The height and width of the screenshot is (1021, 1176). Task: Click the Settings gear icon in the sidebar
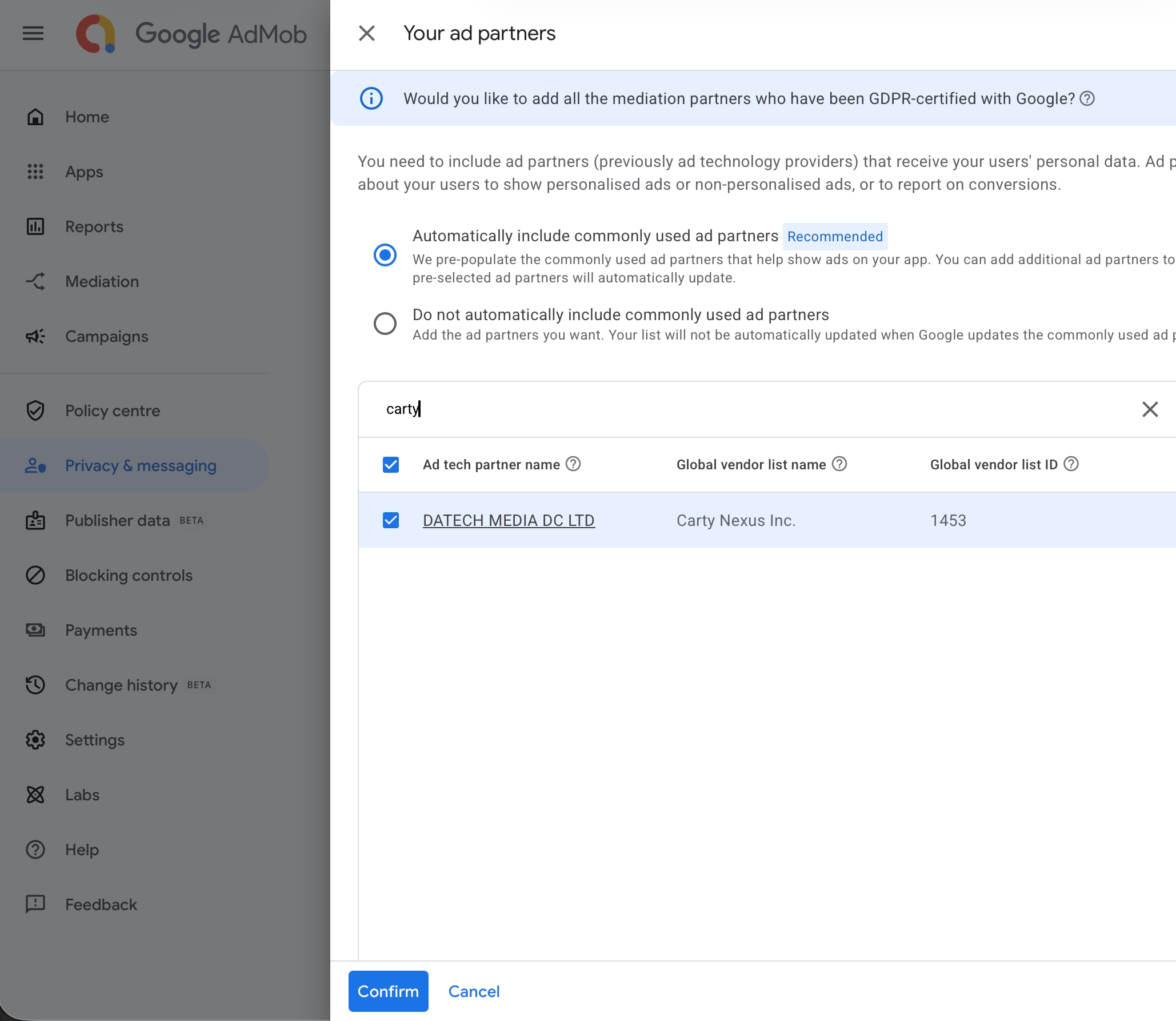tap(35, 740)
